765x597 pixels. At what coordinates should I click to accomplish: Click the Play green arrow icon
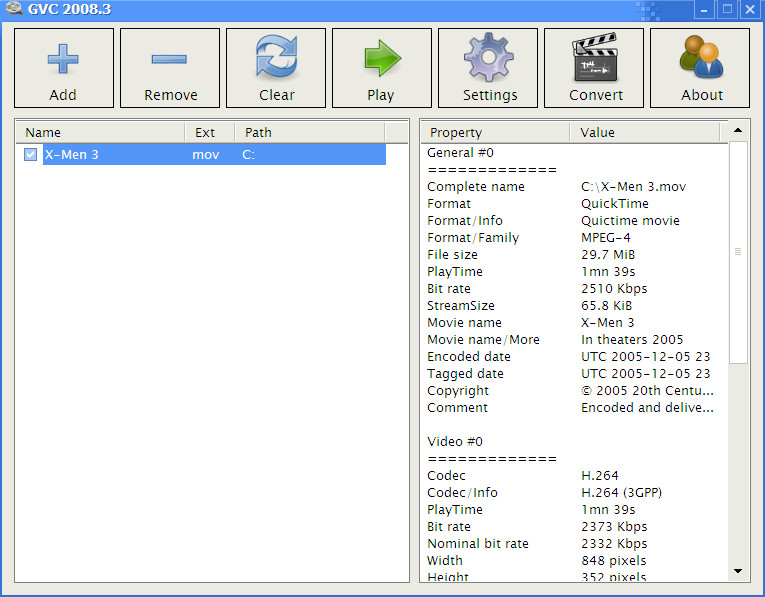382,58
